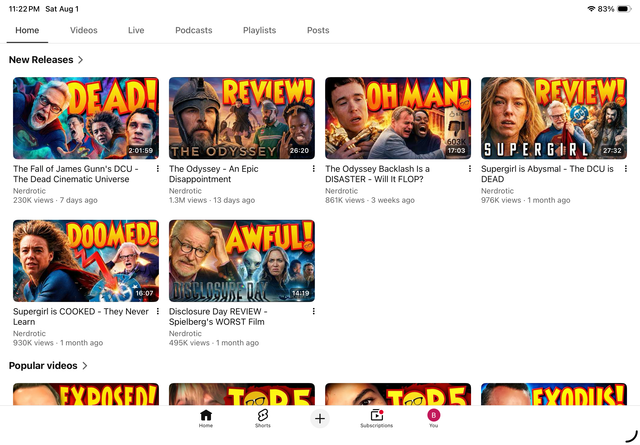Image resolution: width=640 pixels, height=445 pixels.
Task: Play the SUPERGIRL REVIEW! thumbnail video
Action: tap(553, 118)
